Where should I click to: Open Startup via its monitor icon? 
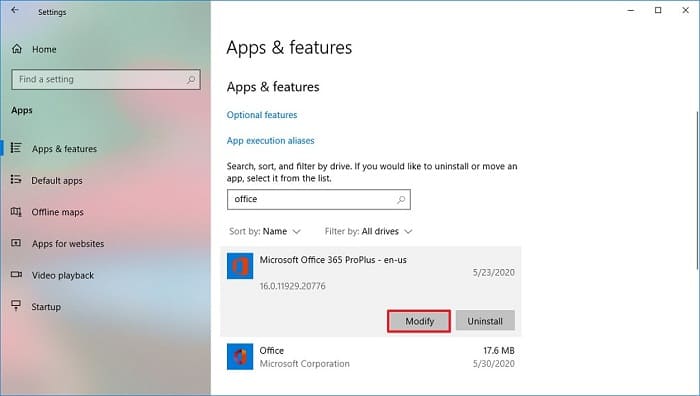point(16,305)
